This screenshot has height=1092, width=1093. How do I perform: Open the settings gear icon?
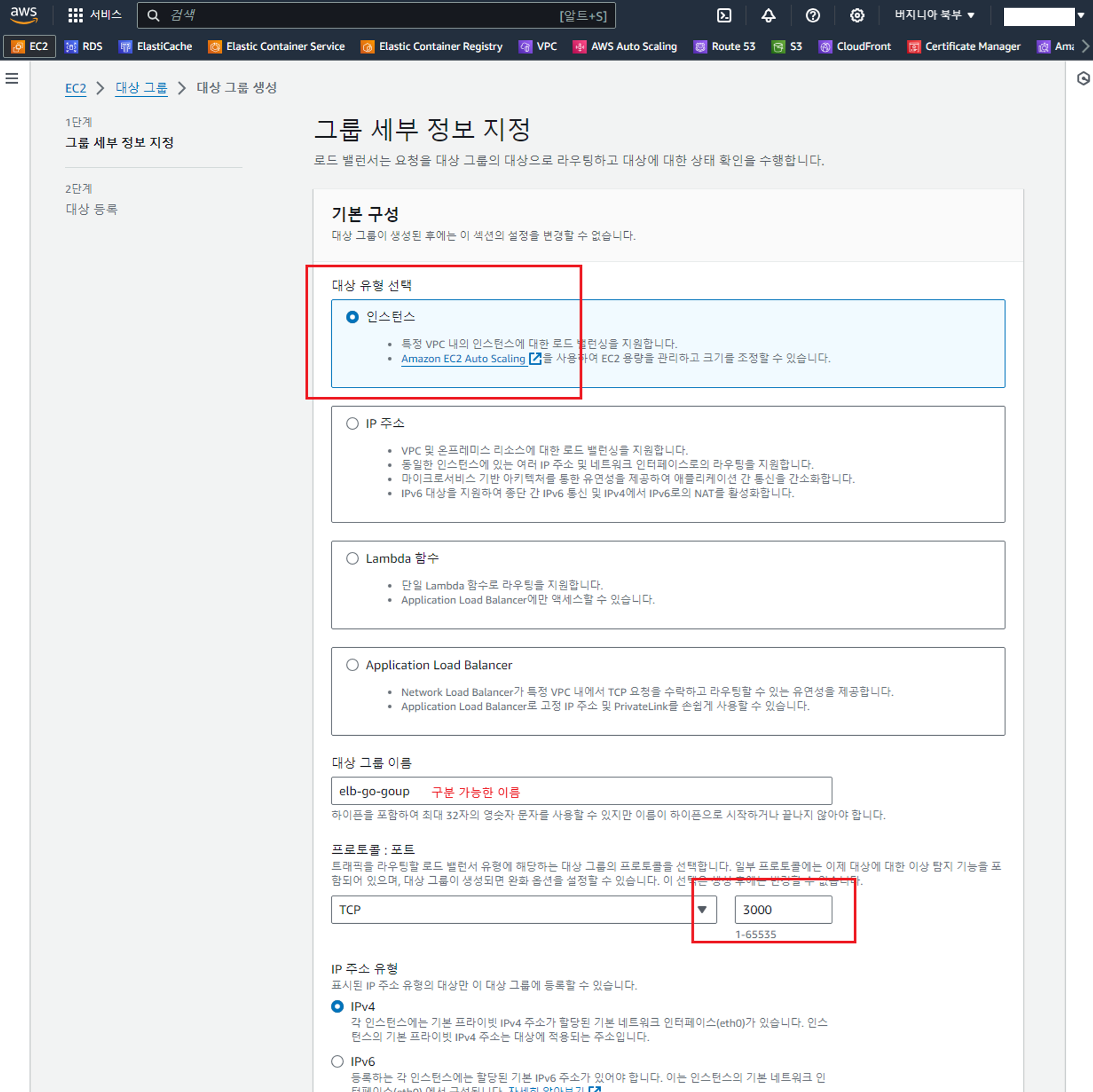point(856,15)
